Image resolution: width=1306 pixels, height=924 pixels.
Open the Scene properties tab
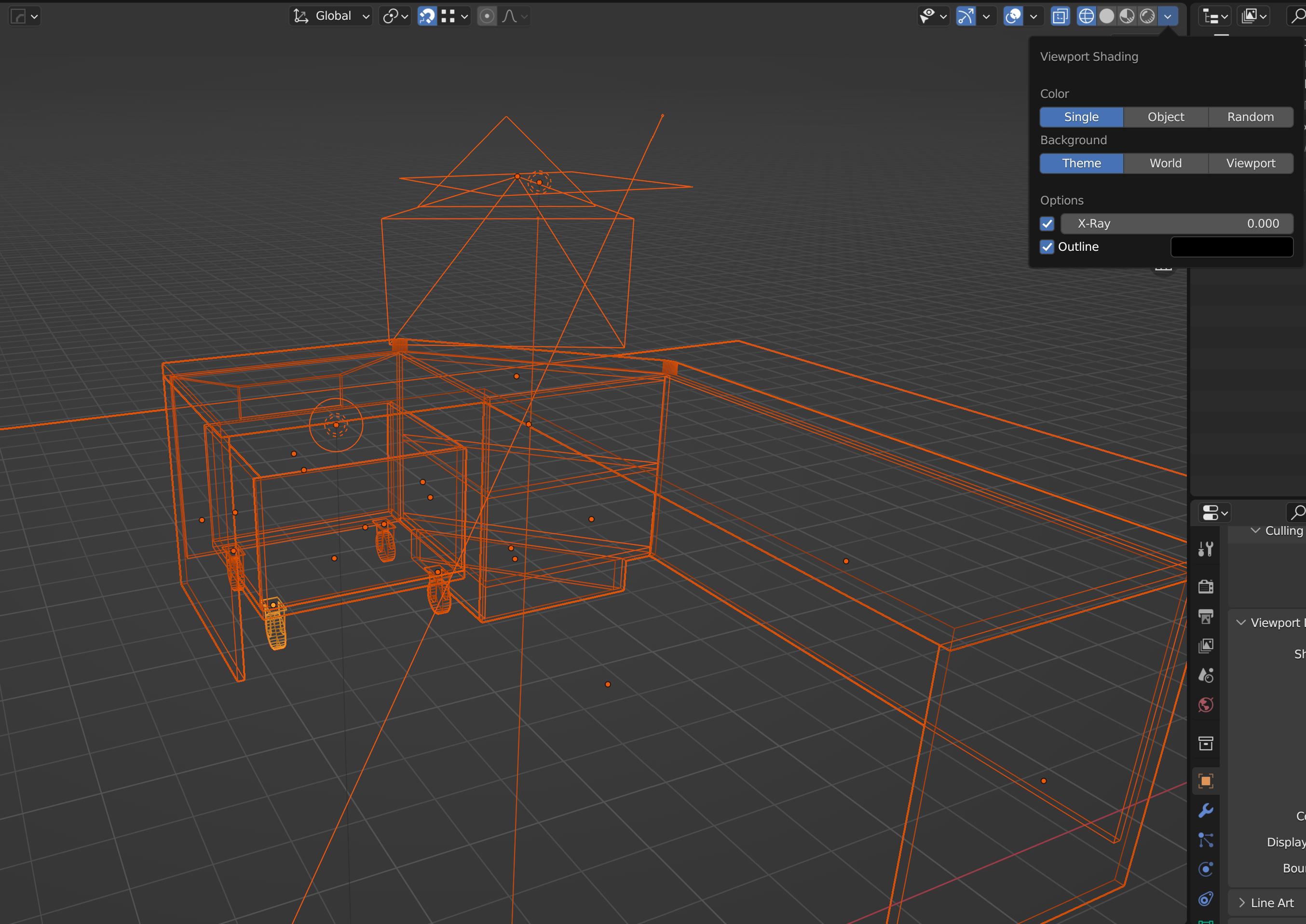tap(1206, 675)
